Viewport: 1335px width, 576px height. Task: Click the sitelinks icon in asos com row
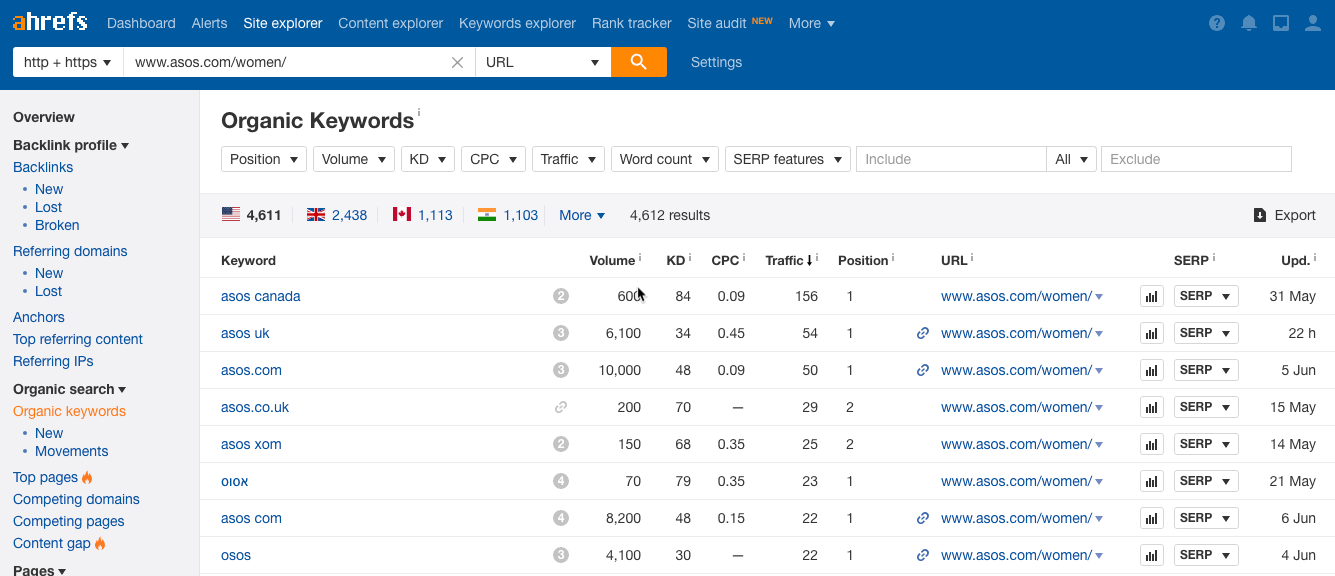click(x=923, y=518)
